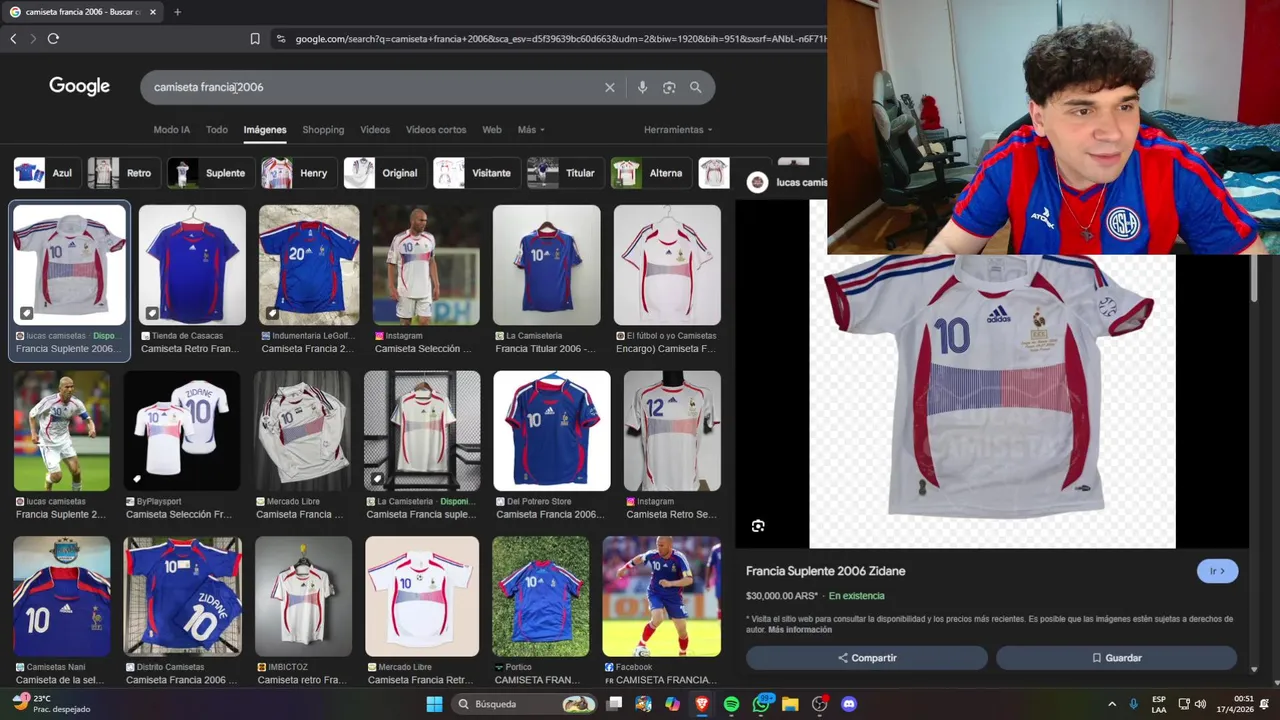The image size is (1280, 720).
Task: Apply the Titular filter chip
Action: (564, 173)
